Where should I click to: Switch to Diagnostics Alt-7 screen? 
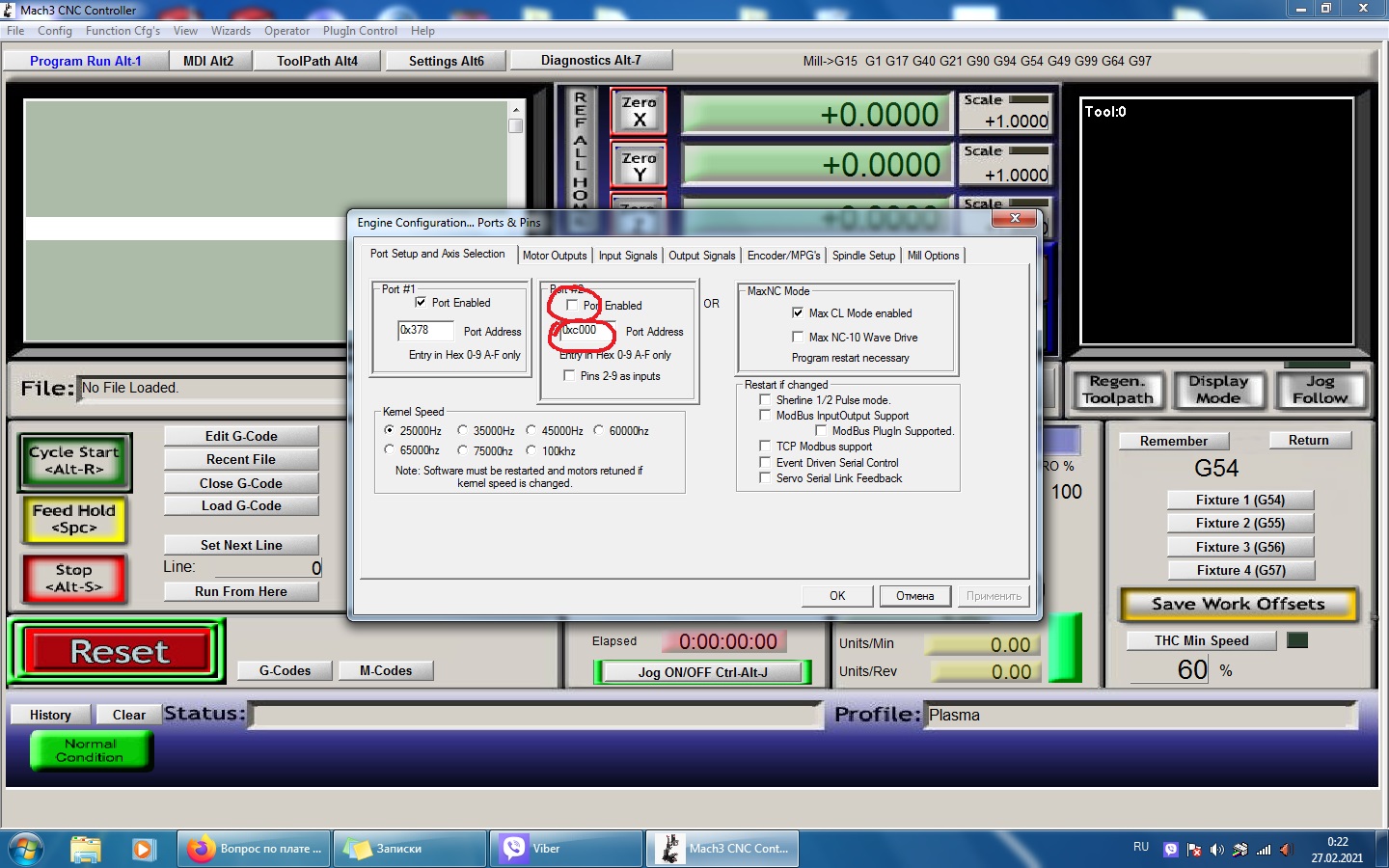pyautogui.click(x=591, y=60)
